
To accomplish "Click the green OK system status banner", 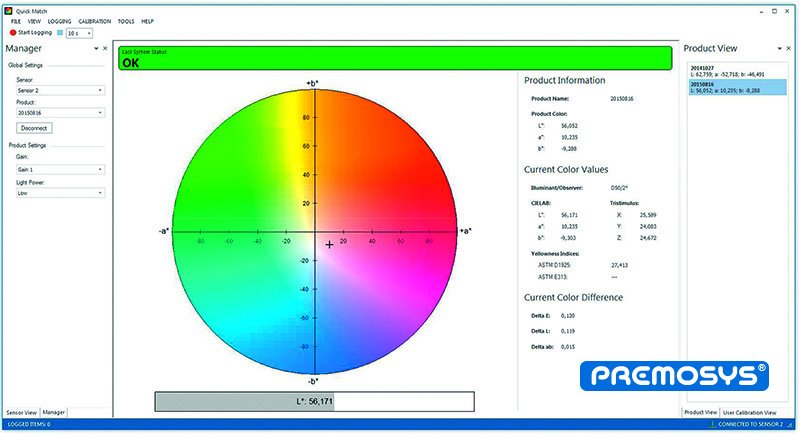I will 395,58.
